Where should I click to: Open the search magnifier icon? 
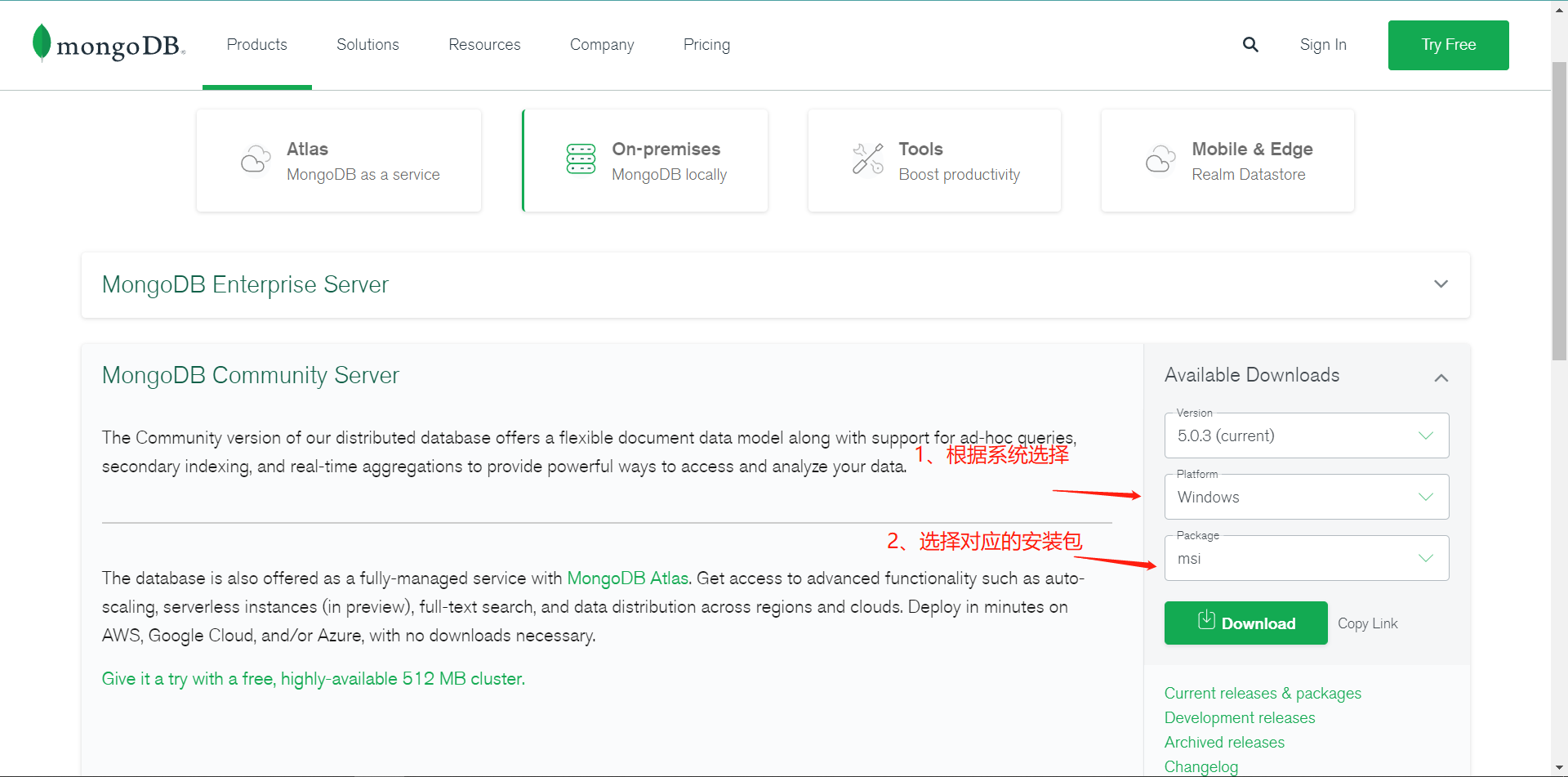[1250, 45]
